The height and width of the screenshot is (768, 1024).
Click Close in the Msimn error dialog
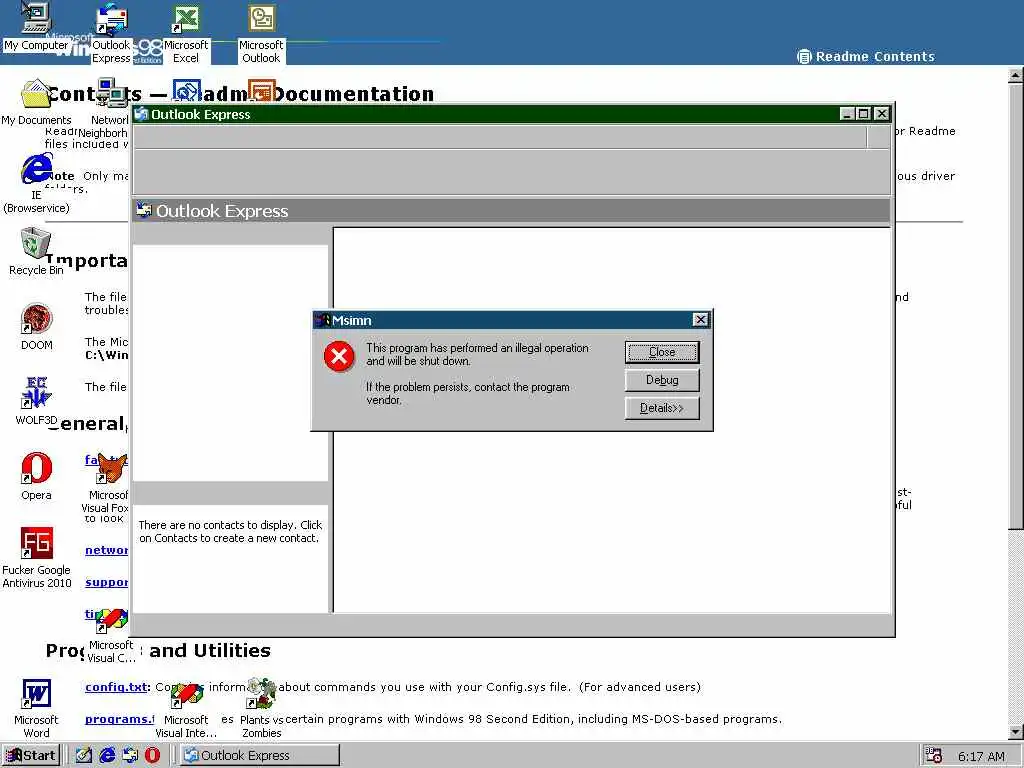coord(662,352)
